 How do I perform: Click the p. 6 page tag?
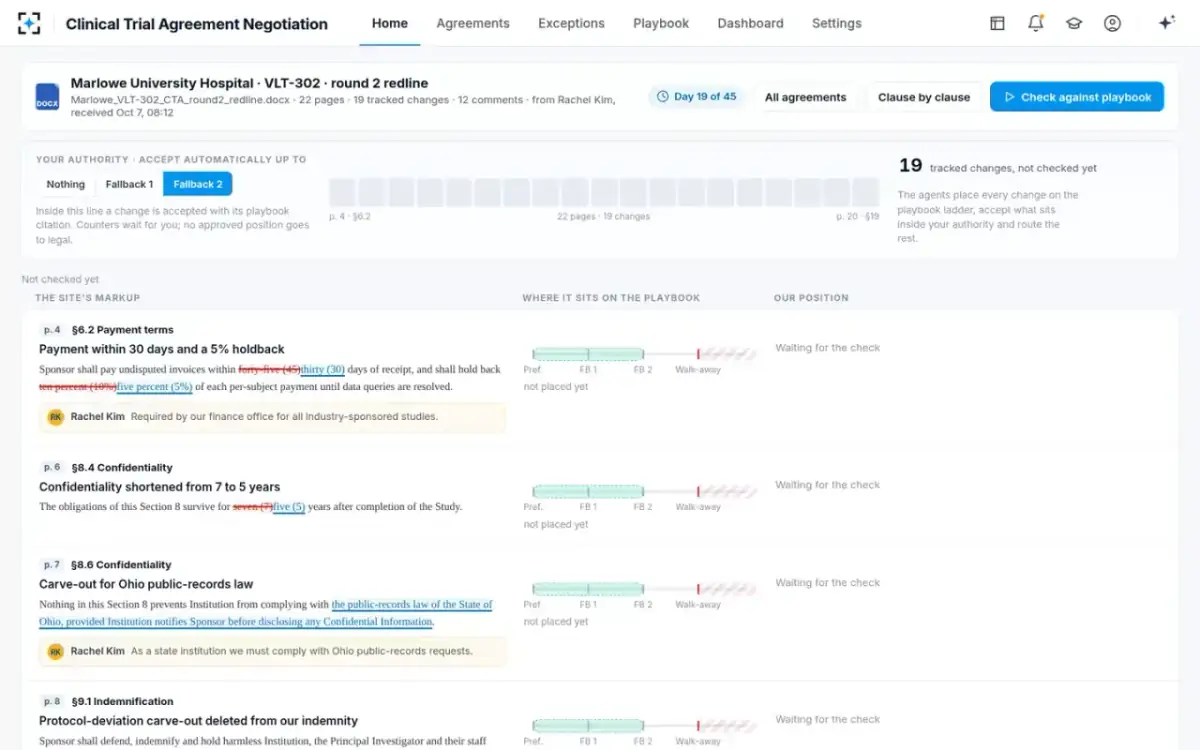tap(52, 467)
